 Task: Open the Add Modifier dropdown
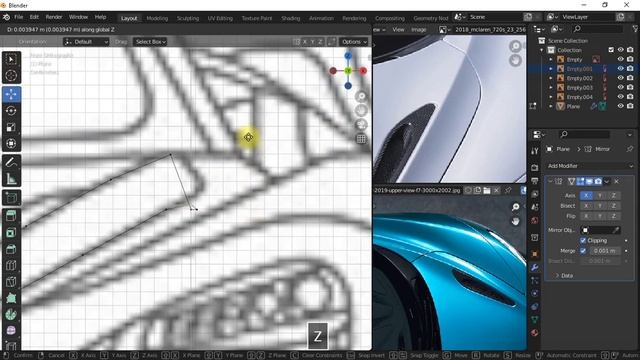point(589,166)
